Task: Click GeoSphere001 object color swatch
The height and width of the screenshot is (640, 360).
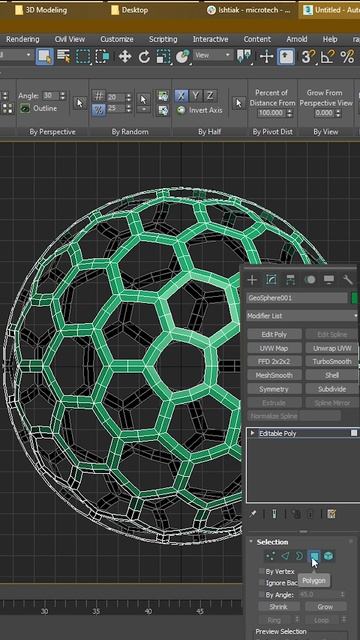Action: 355,298
